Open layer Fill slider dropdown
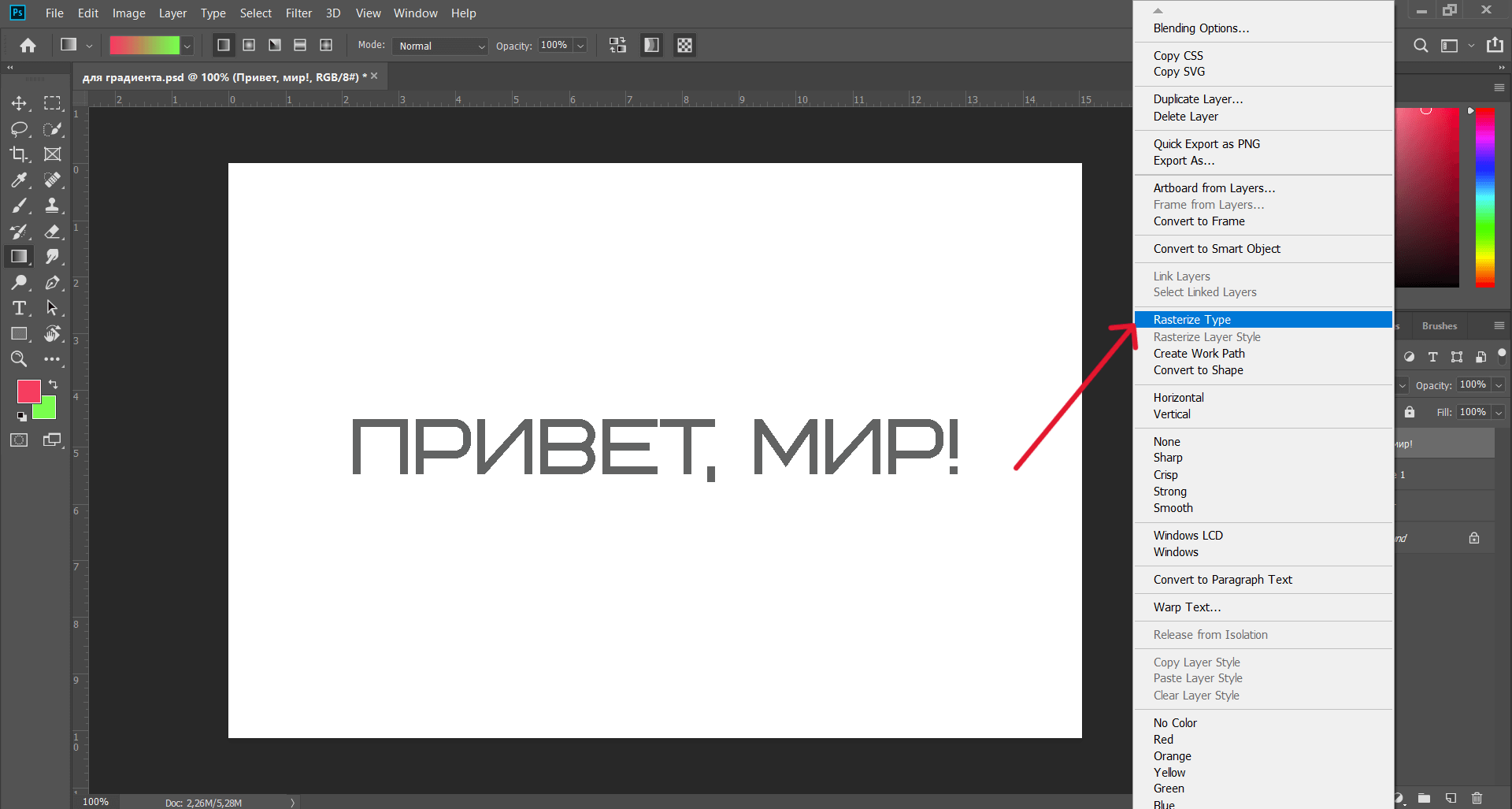1512x809 pixels. (x=1499, y=412)
